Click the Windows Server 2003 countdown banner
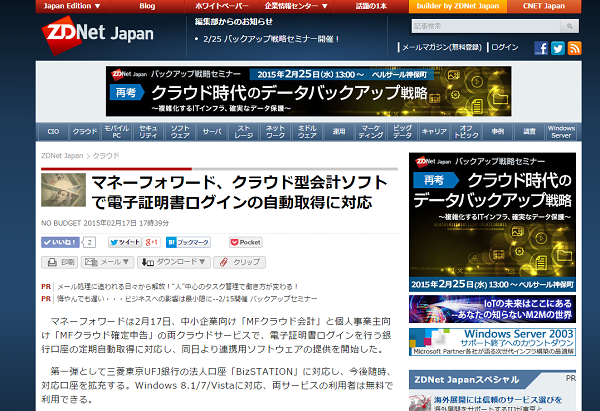Image resolution: width=600 pixels, height=411 pixels. 492,342
